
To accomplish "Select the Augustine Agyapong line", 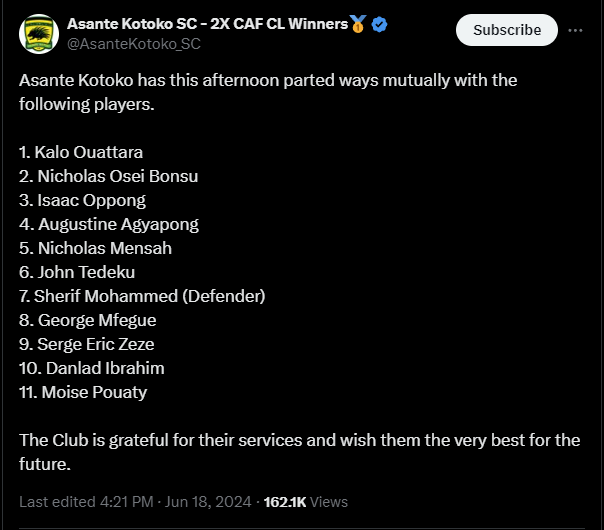I will (109, 224).
